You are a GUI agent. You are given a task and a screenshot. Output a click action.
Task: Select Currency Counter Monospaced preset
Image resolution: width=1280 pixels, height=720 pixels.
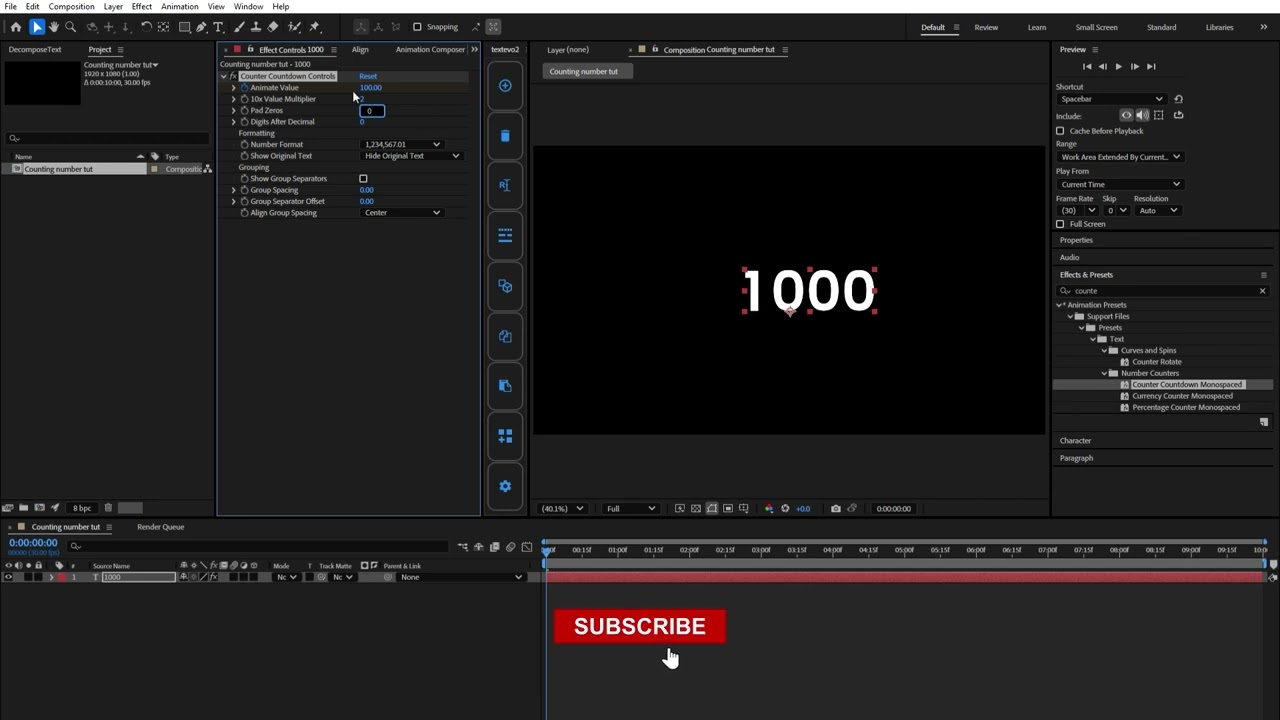tap(1182, 396)
